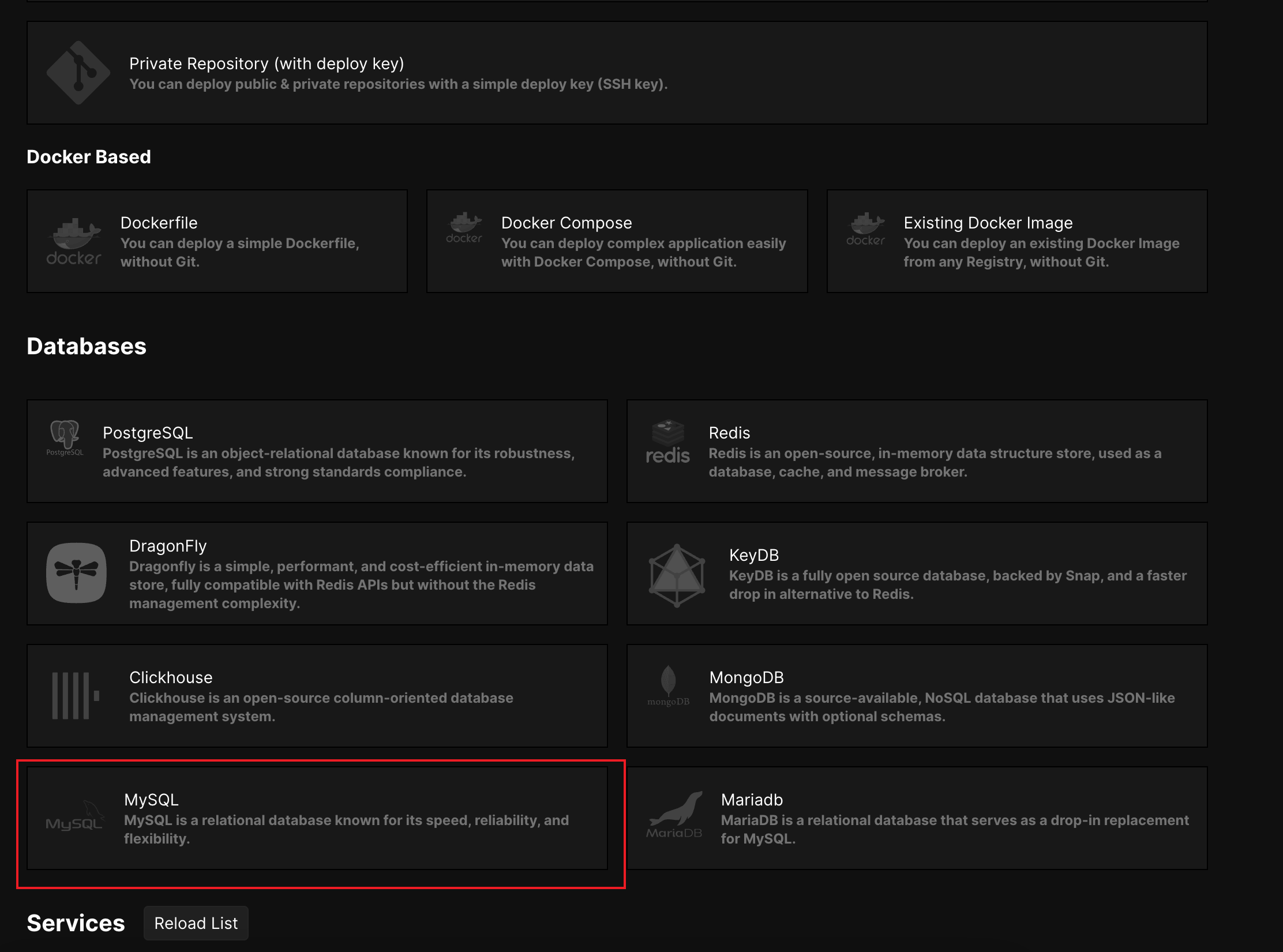Click the KeyDB polyhedron logo
Viewport: 1283px width, 952px height.
[677, 575]
